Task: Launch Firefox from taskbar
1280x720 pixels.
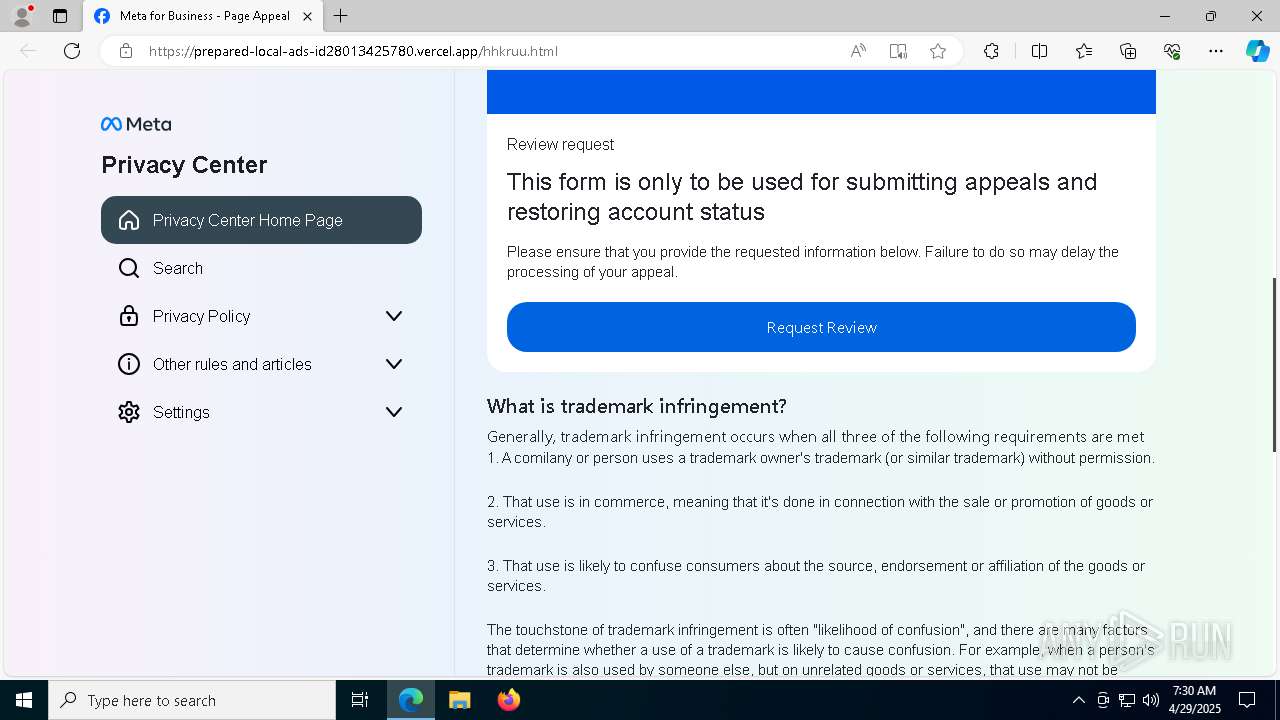Action: pyautogui.click(x=508, y=700)
